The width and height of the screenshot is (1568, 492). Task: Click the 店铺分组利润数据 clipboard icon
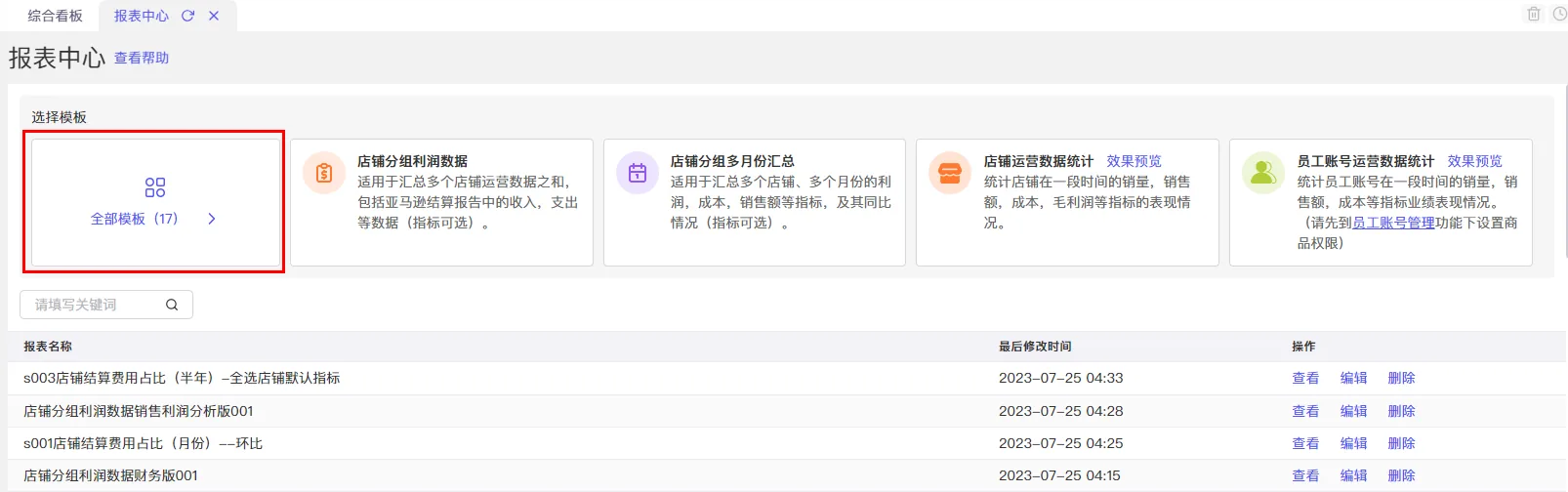click(x=324, y=174)
